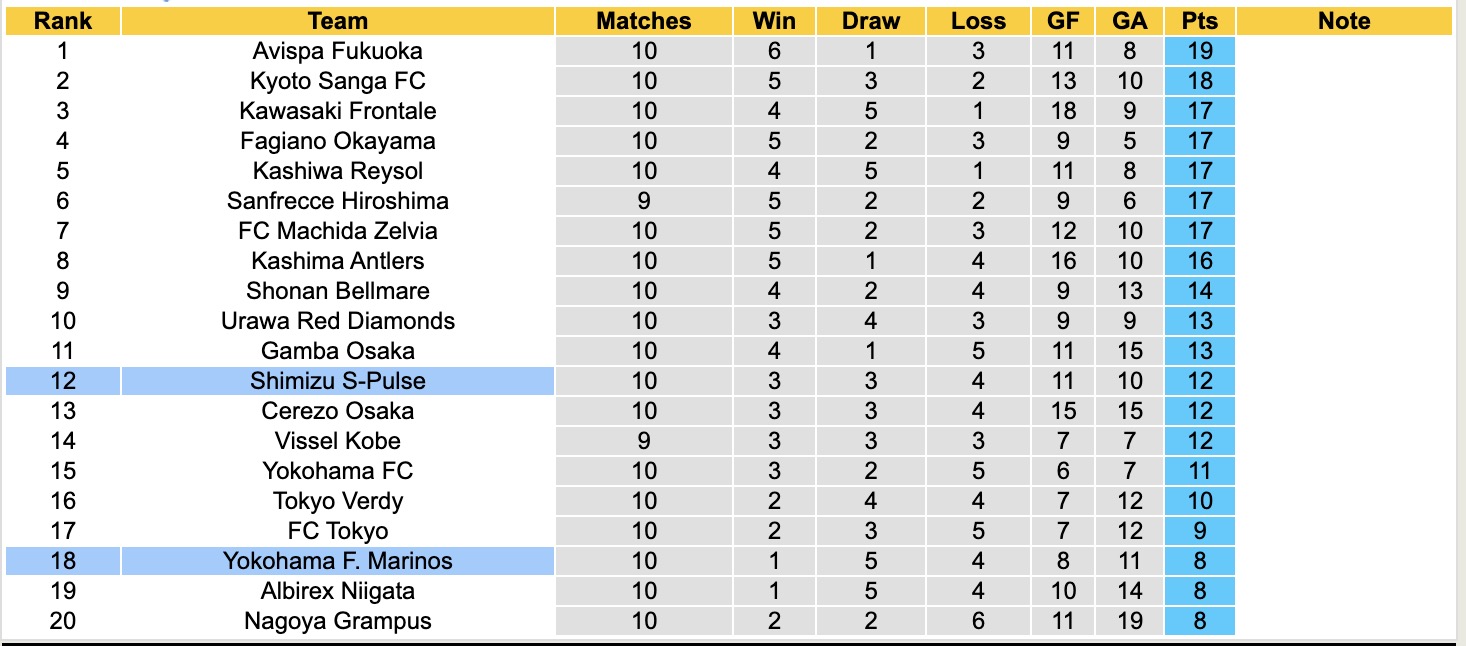
Task: Select the Avispa Fukuoka team name
Action: point(337,51)
